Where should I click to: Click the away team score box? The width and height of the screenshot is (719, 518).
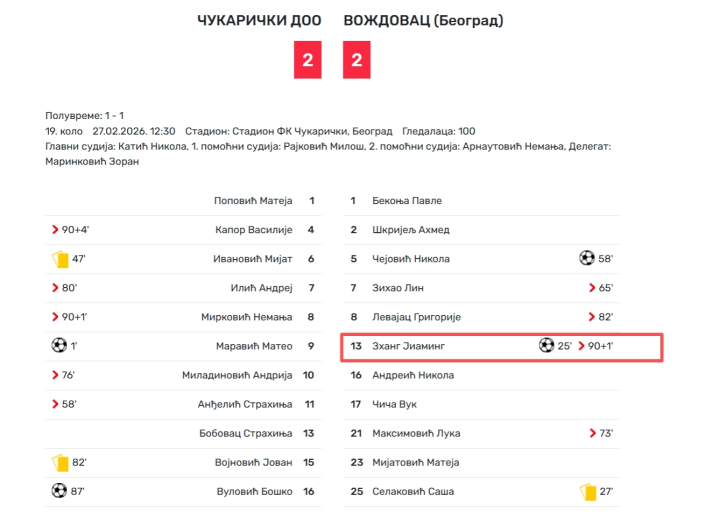coord(356,60)
